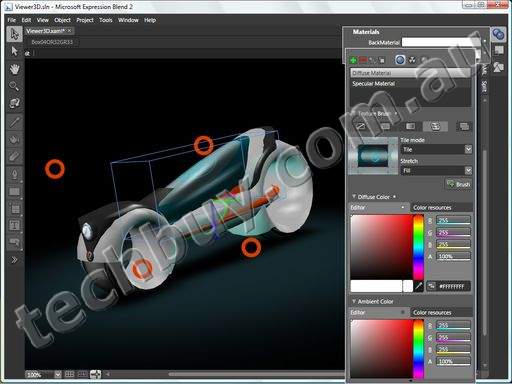Click the blue sphere material icon
This screenshot has height=384, width=512.
400,60
